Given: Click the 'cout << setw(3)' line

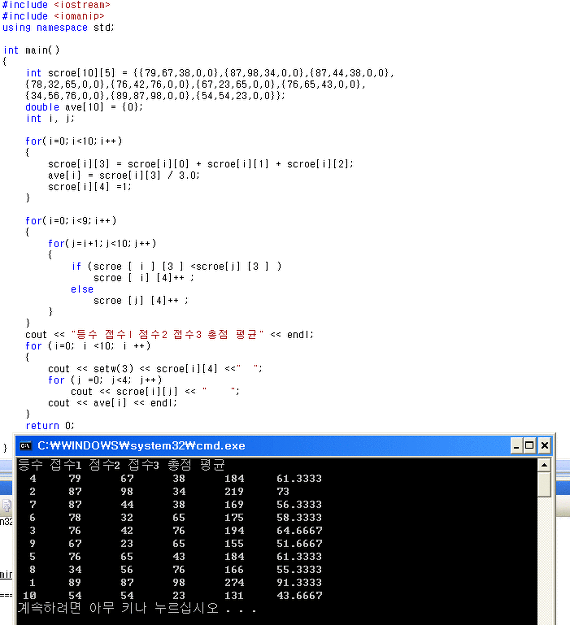Looking at the screenshot, I should pyautogui.click(x=155, y=369).
